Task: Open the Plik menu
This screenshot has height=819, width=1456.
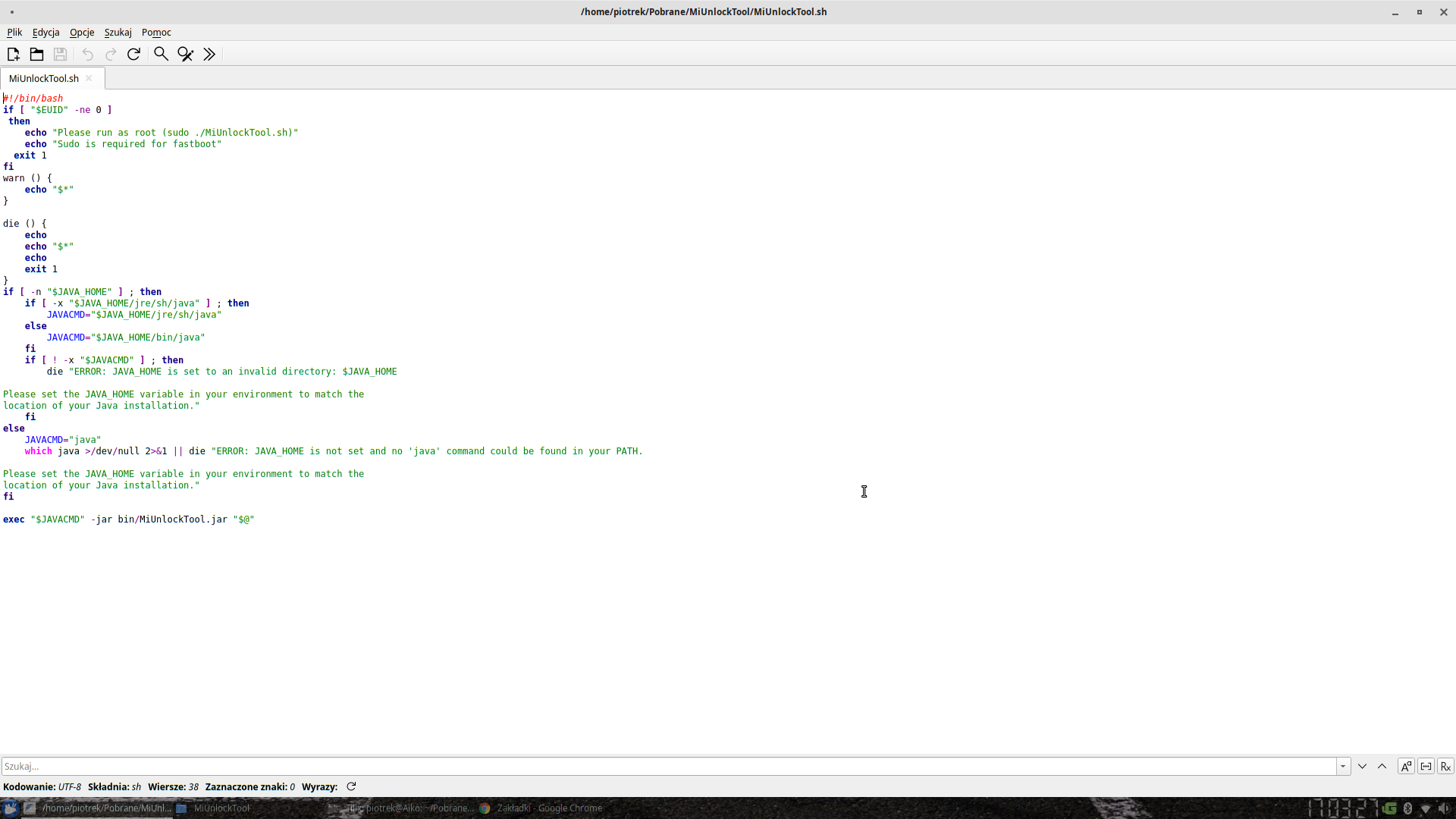Action: pyautogui.click(x=14, y=32)
